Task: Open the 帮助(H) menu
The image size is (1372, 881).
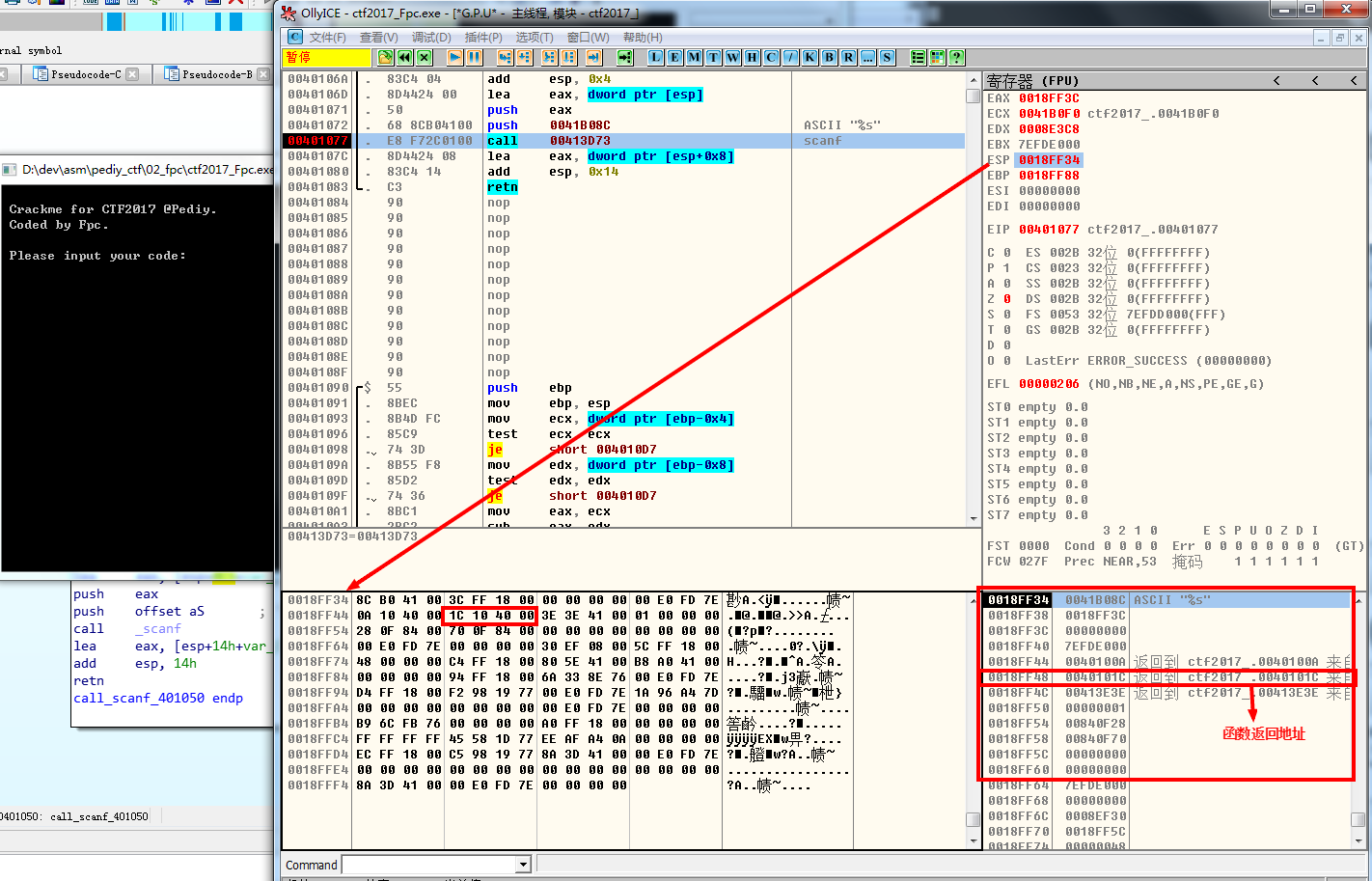Action: pos(643,37)
